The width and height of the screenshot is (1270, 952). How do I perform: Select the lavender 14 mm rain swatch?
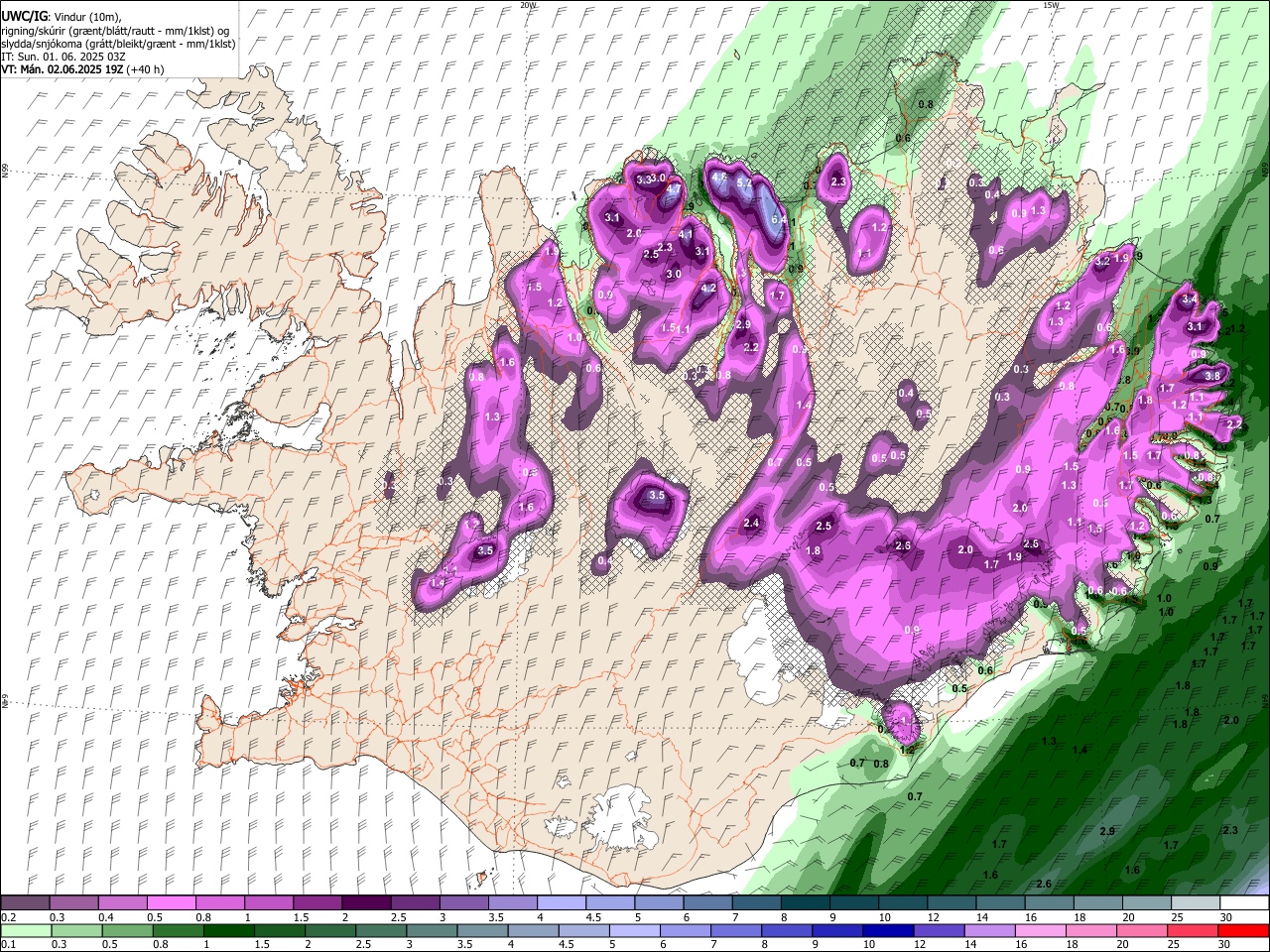click(x=989, y=931)
